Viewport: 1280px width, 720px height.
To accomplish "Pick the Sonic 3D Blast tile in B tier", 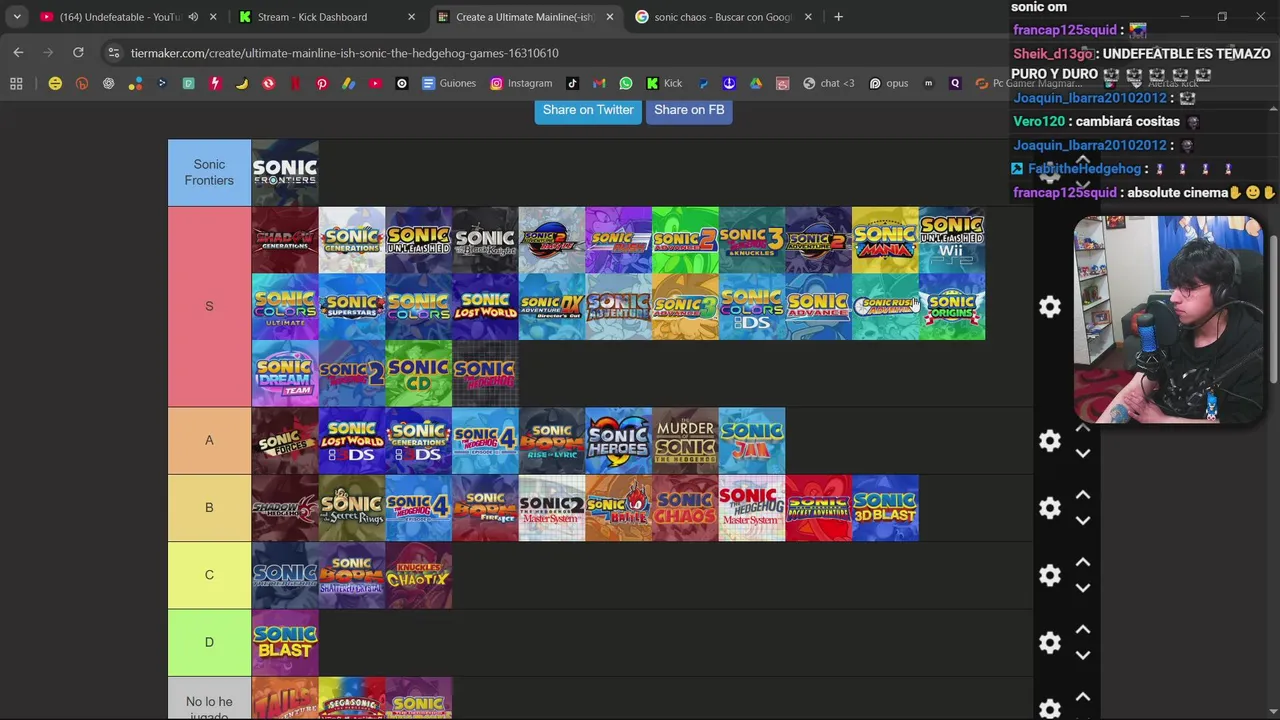I will point(885,507).
